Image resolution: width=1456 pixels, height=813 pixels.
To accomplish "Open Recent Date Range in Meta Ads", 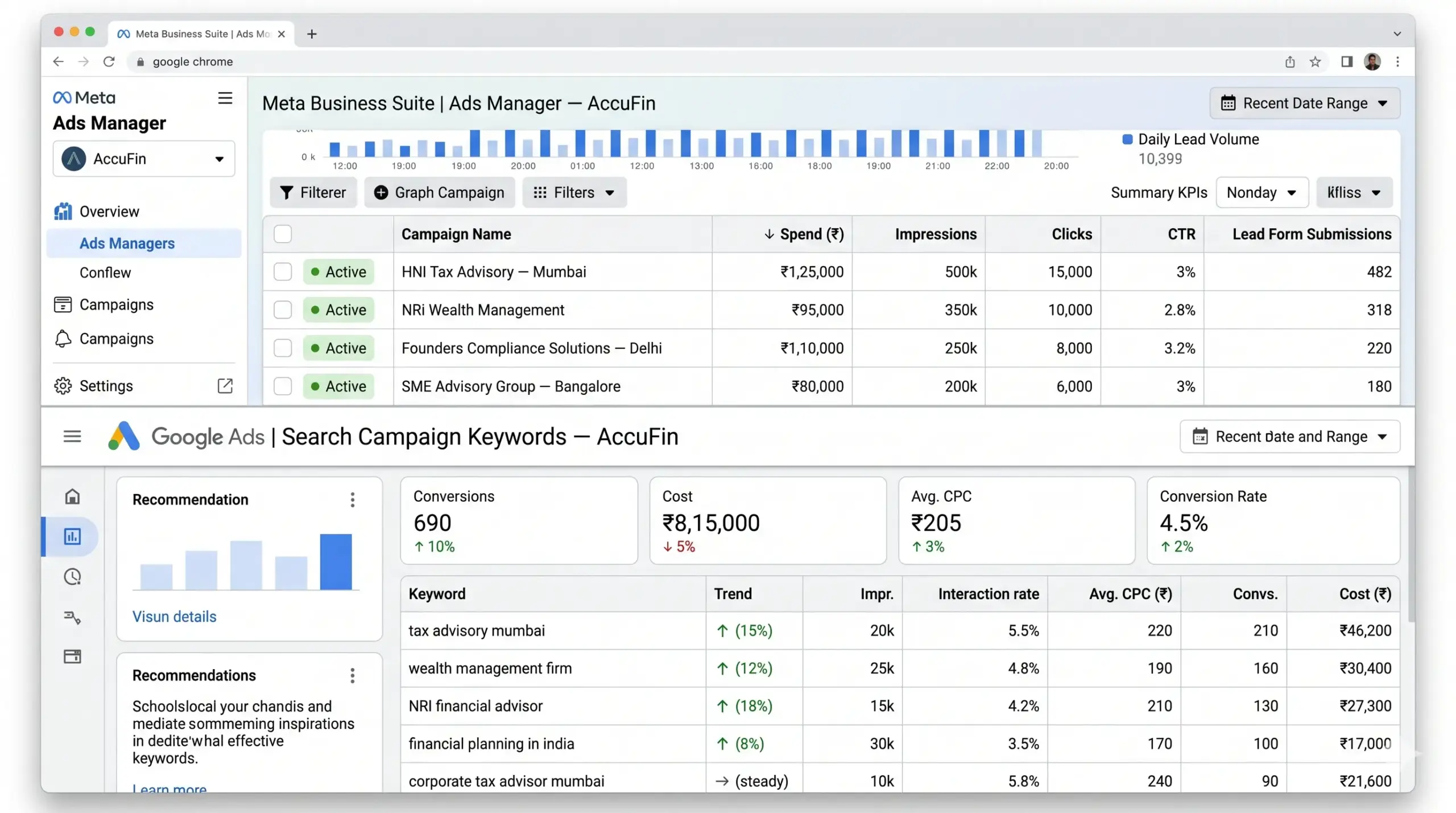I will tap(1304, 103).
